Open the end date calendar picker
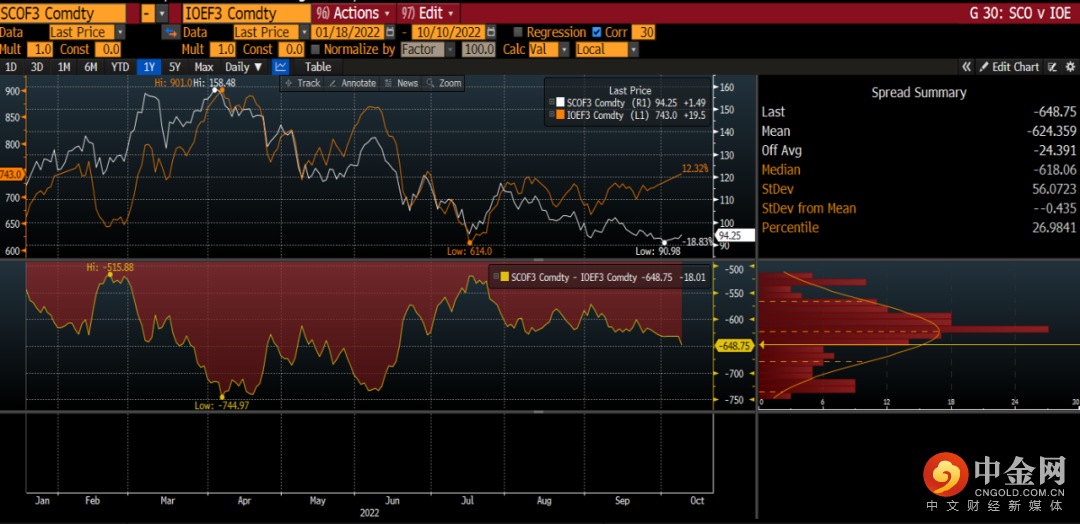Image resolution: width=1080 pixels, height=524 pixels. (x=490, y=32)
